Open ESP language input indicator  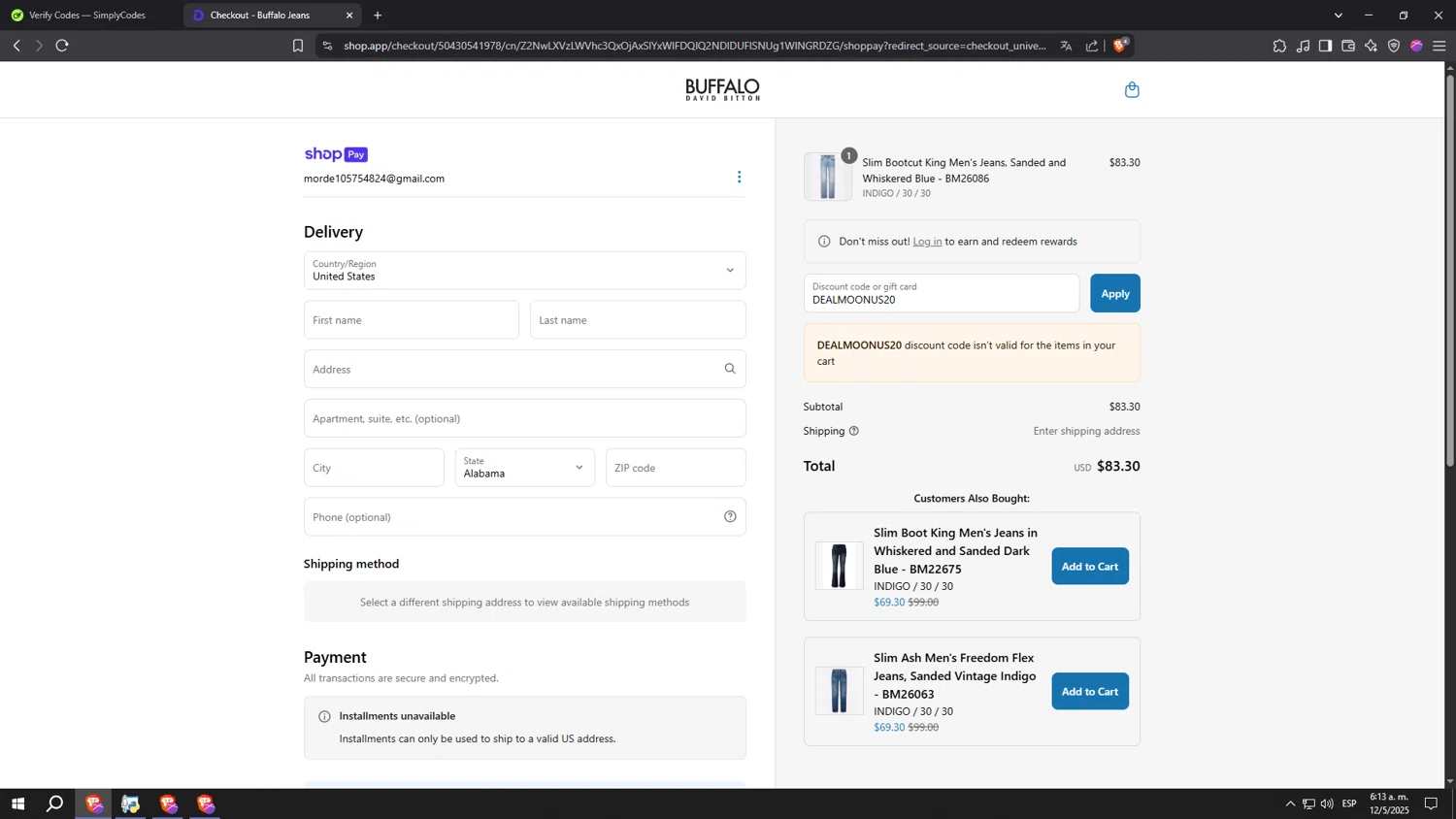point(1349,803)
